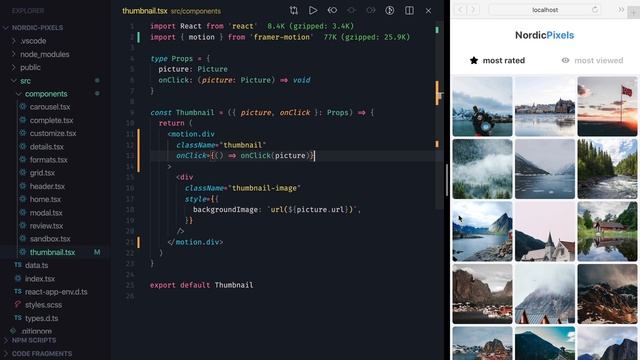
Task: Split the editor with the layout icon
Action: [409, 10]
